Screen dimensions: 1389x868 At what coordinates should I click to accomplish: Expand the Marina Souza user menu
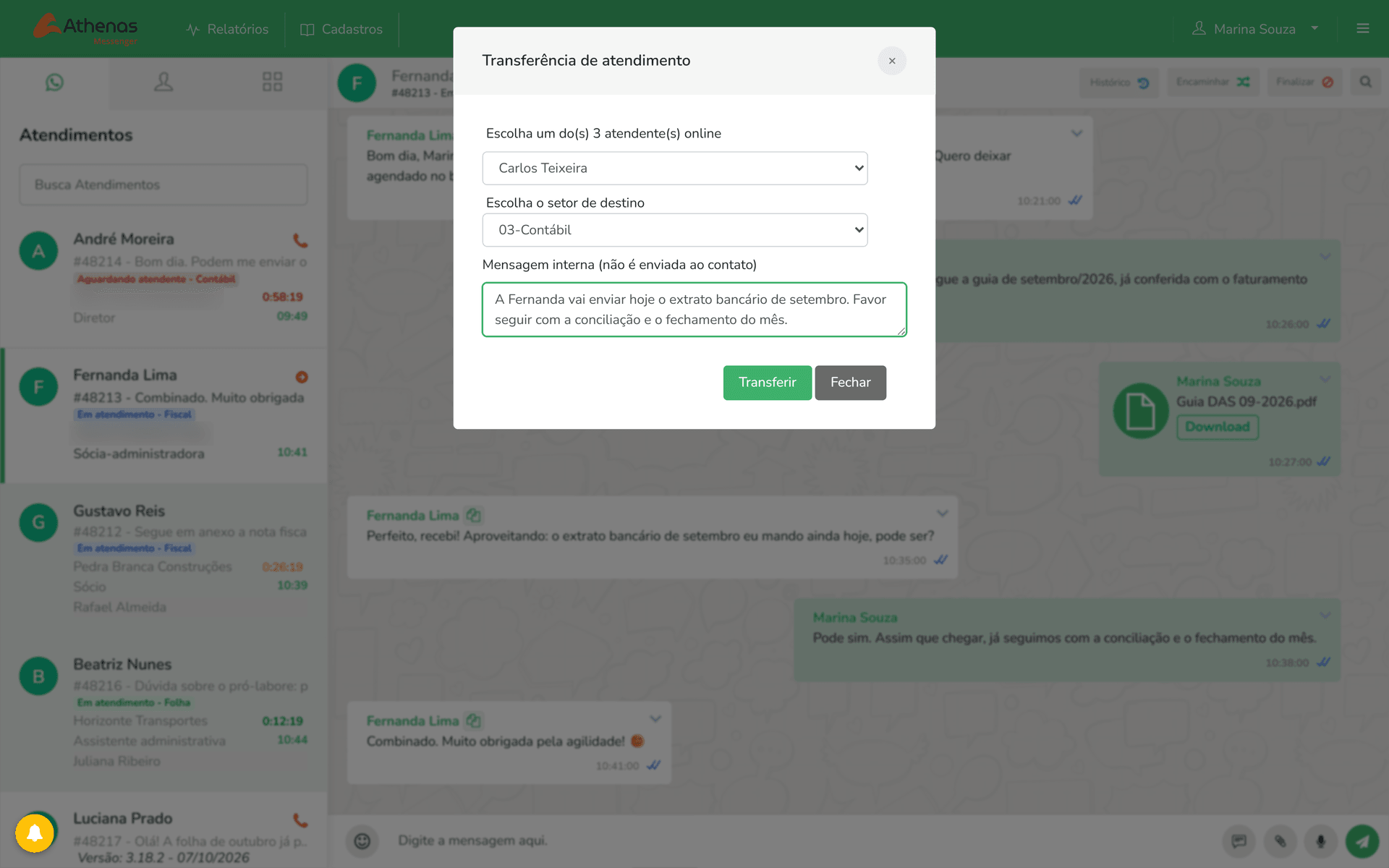(1255, 29)
